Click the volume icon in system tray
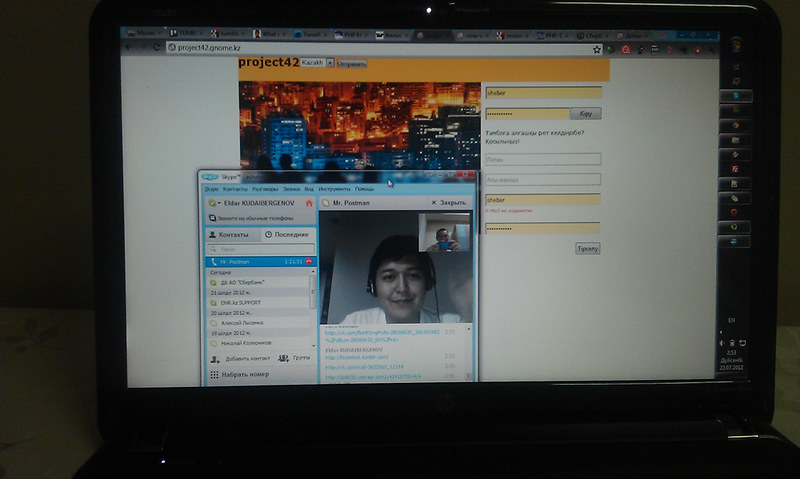The height and width of the screenshot is (479, 800). 722,343
